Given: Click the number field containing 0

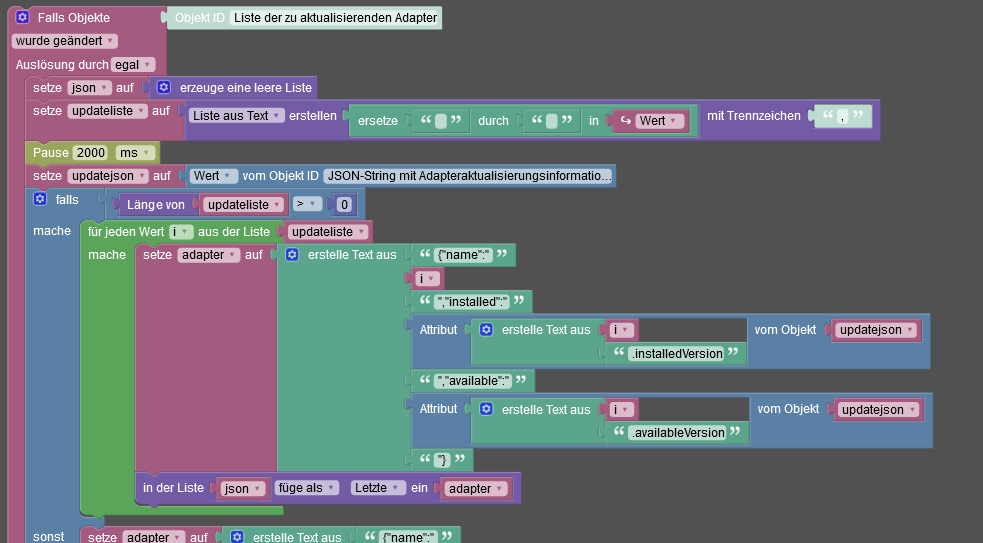Looking at the screenshot, I should click(x=344, y=205).
